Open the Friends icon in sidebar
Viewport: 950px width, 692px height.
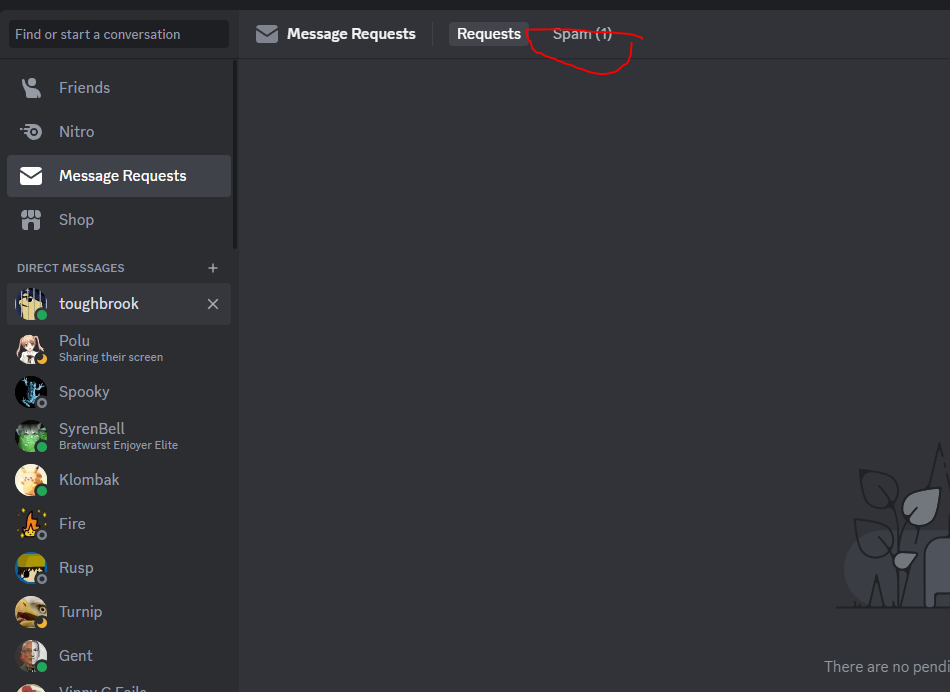[x=31, y=88]
